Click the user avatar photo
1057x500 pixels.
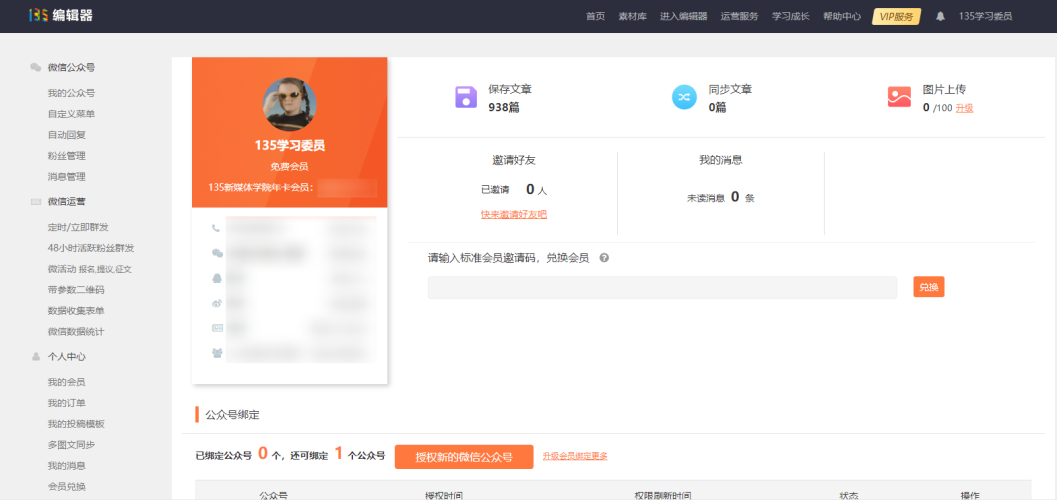coord(290,104)
